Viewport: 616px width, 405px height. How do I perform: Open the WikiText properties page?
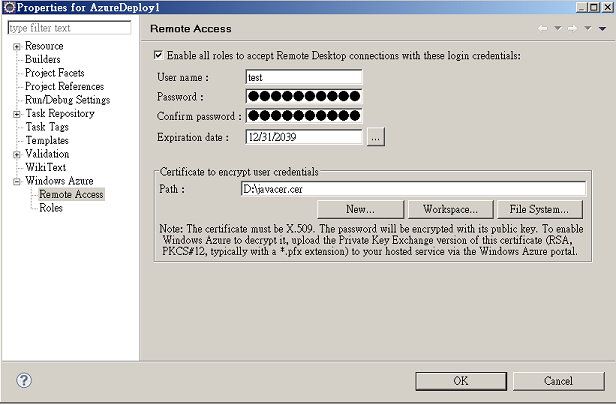[46, 167]
